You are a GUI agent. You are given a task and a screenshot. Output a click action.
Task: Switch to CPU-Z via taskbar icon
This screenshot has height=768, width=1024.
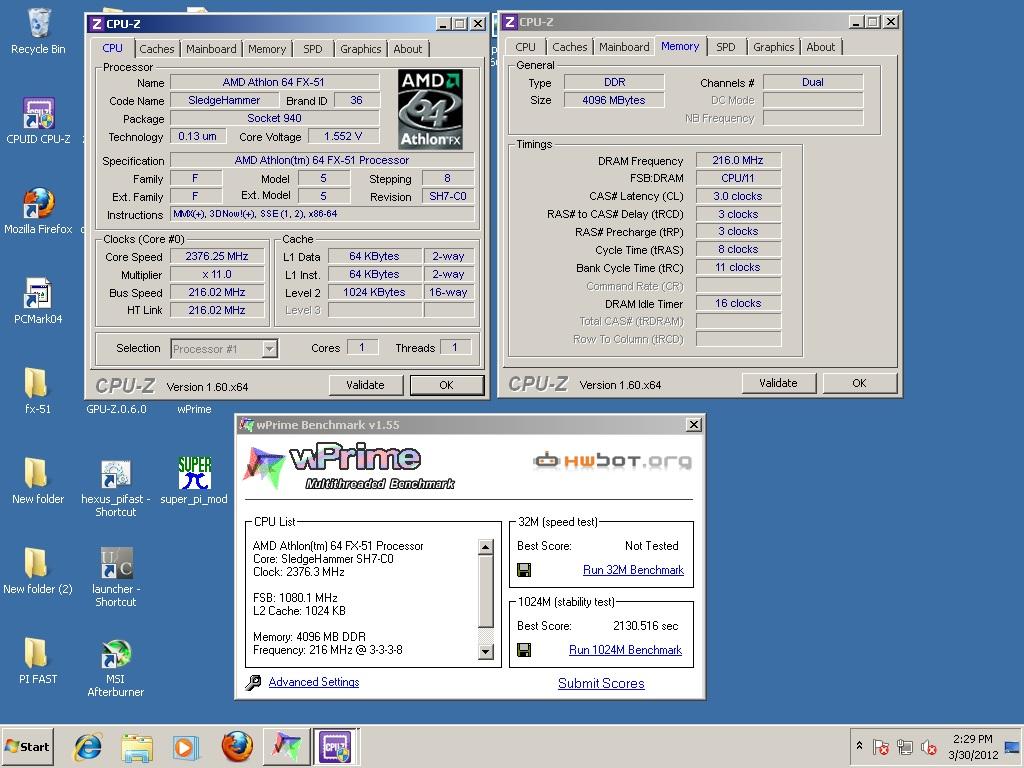pyautogui.click(x=335, y=746)
